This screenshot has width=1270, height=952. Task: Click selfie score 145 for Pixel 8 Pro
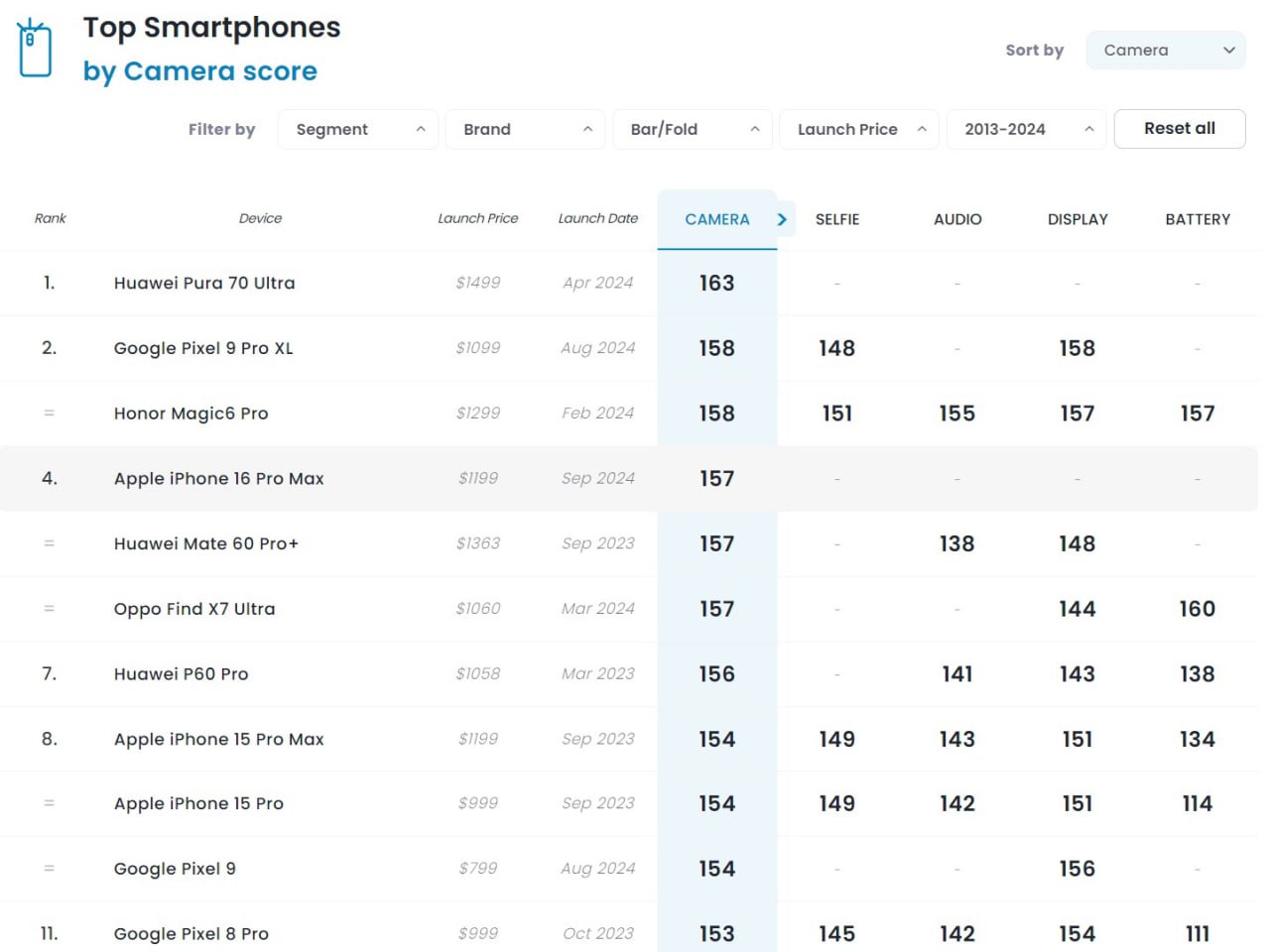[837, 934]
